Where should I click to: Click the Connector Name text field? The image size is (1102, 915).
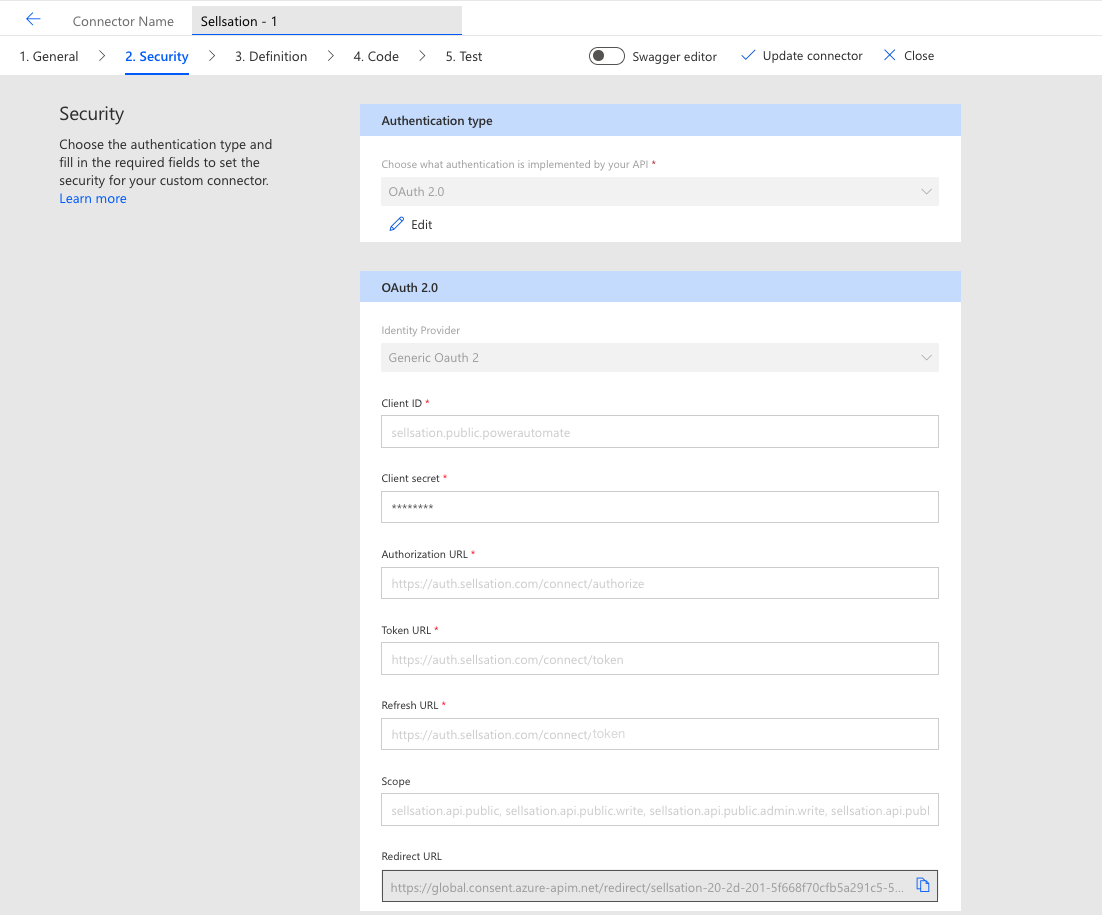327,21
